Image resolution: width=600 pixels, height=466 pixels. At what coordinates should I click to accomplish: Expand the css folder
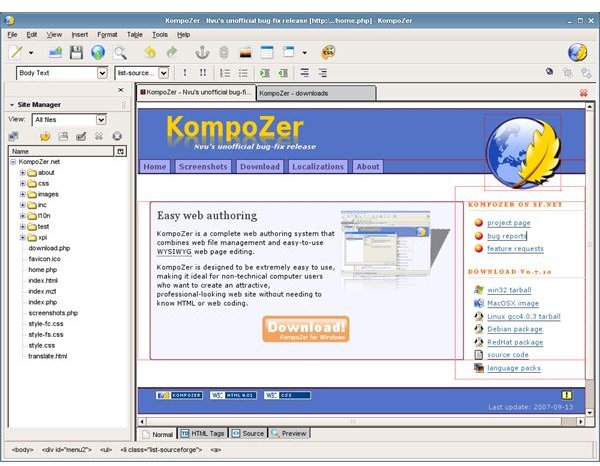(x=23, y=183)
